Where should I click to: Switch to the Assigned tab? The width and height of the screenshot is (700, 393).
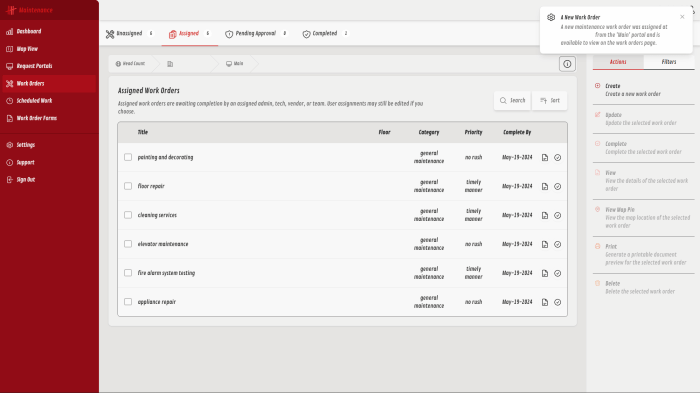189,33
